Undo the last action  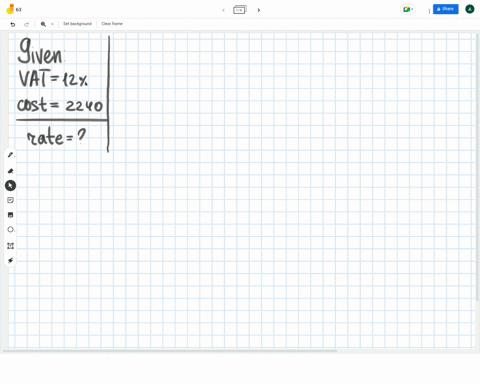point(13,24)
